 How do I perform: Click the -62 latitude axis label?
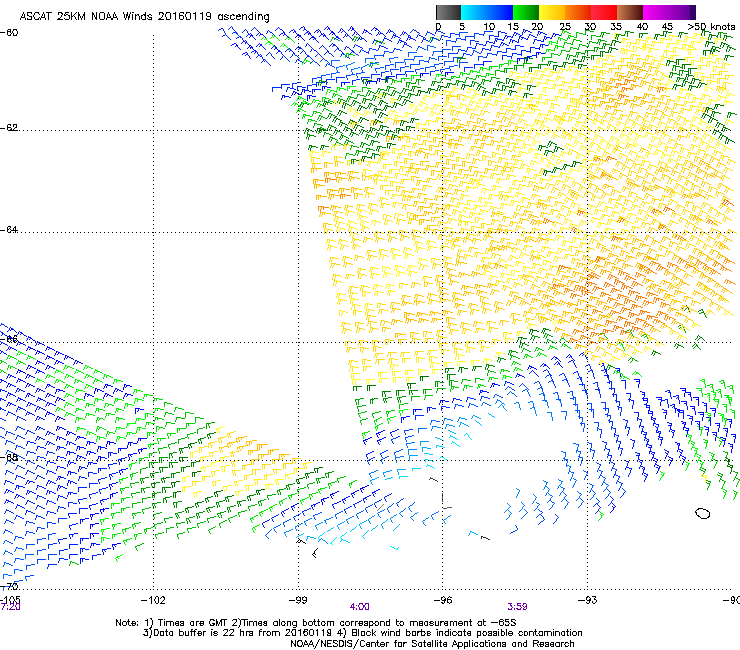9,128
